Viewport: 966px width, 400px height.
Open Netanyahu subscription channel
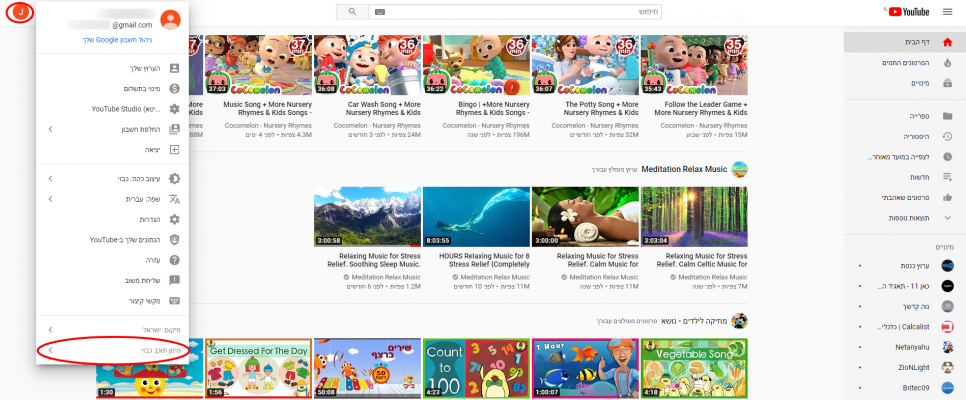(x=904, y=347)
